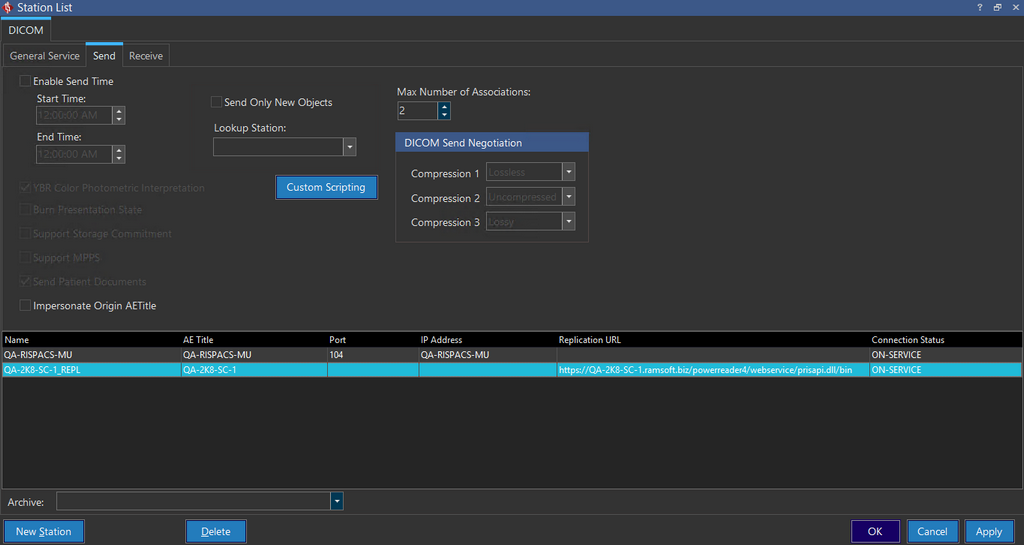1024x545 pixels.
Task: Open the Compression 1 dropdown
Action: pos(568,172)
